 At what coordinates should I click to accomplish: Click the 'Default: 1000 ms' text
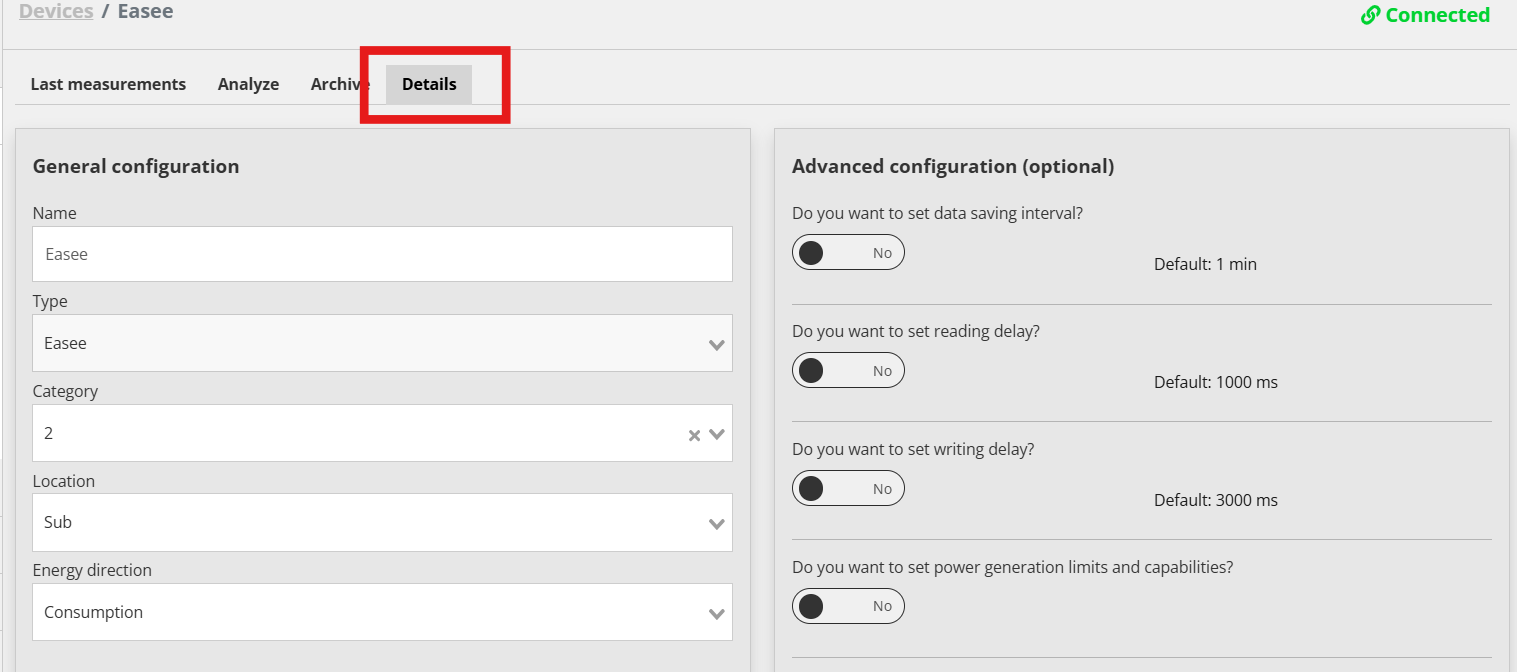point(1216,382)
